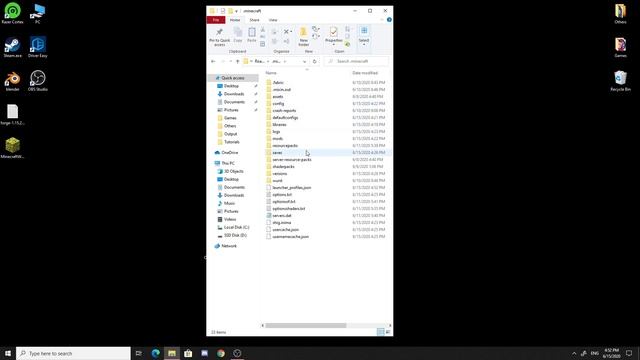This screenshot has height=360, width=640.
Task: Open Google Chrome from taskbar
Action: coord(221,353)
